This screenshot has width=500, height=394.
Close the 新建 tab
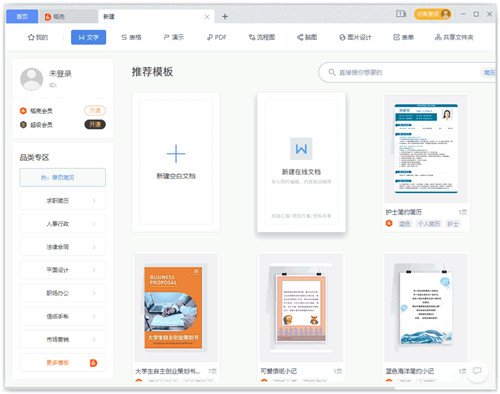(207, 17)
